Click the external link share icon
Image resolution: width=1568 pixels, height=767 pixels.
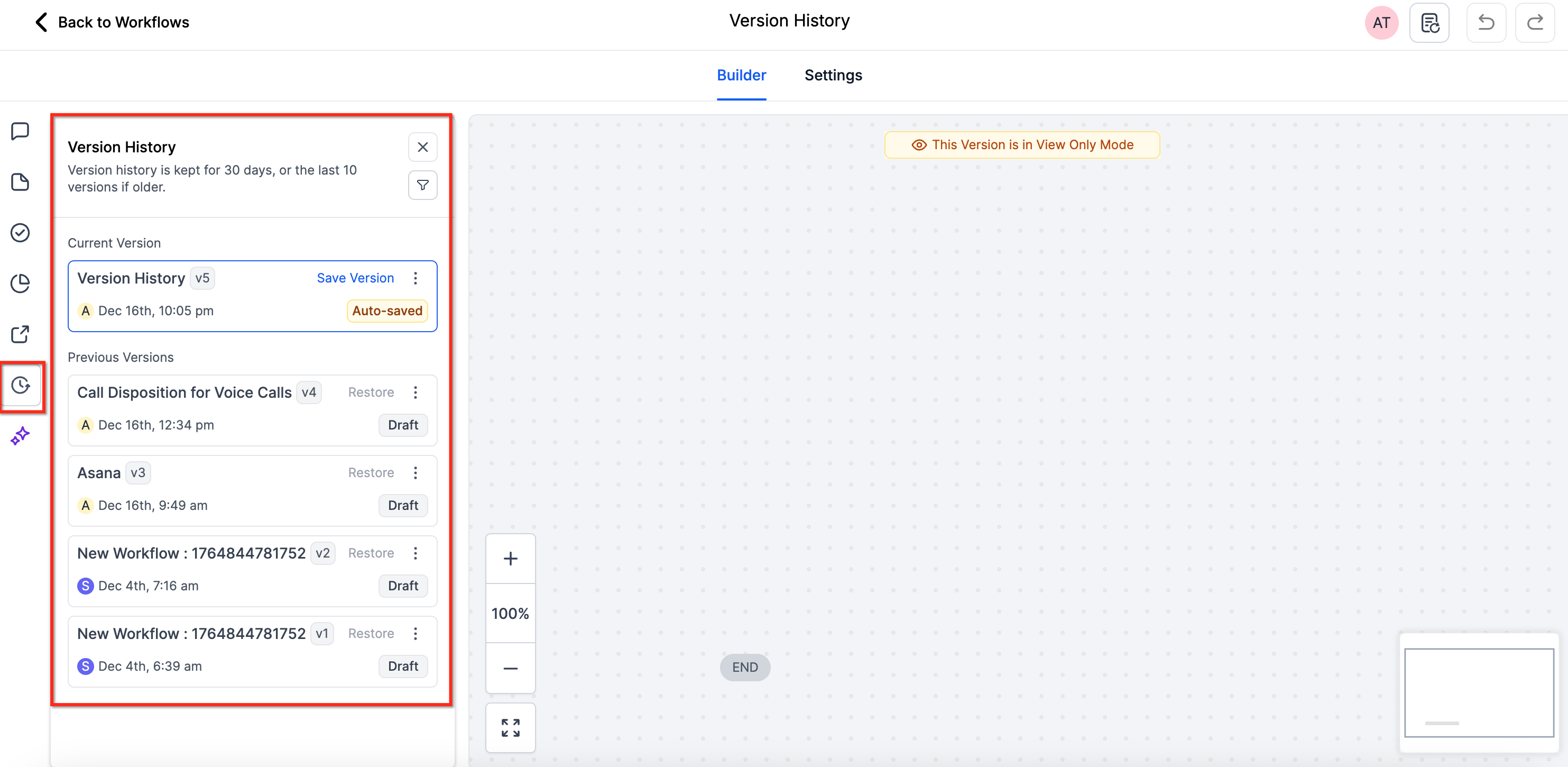(21, 334)
